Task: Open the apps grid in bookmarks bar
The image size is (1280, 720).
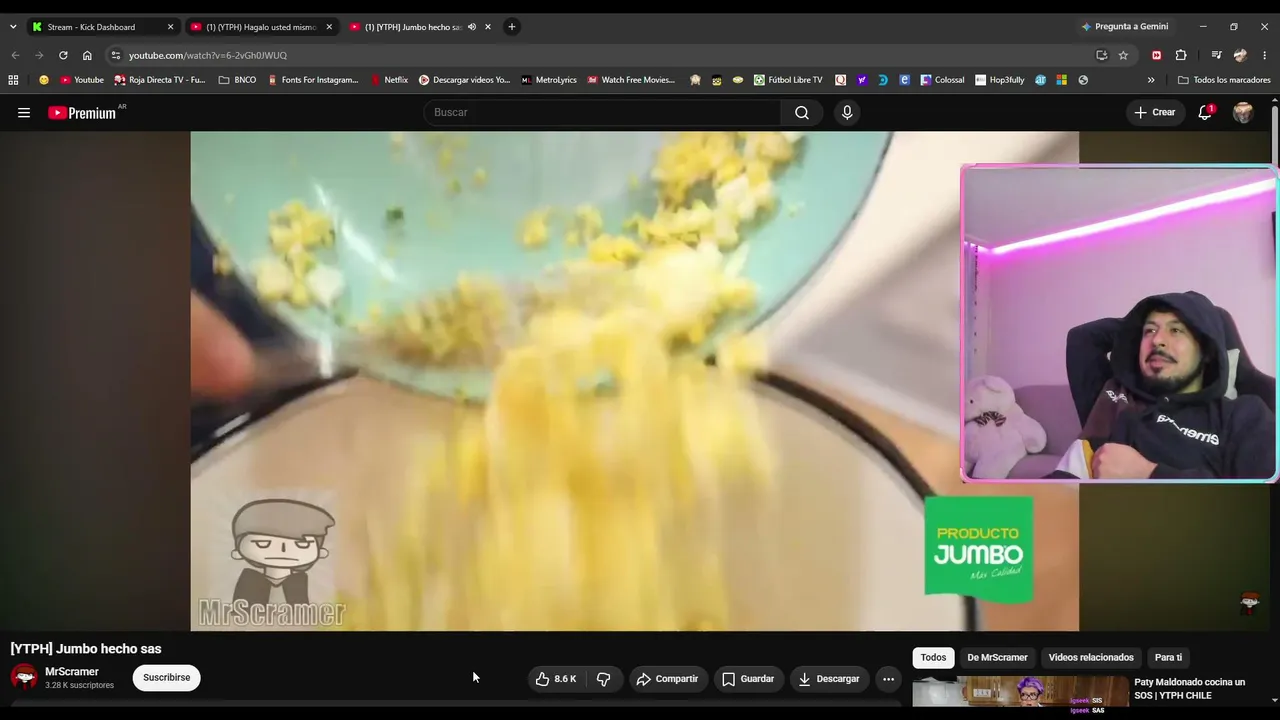Action: [13, 80]
